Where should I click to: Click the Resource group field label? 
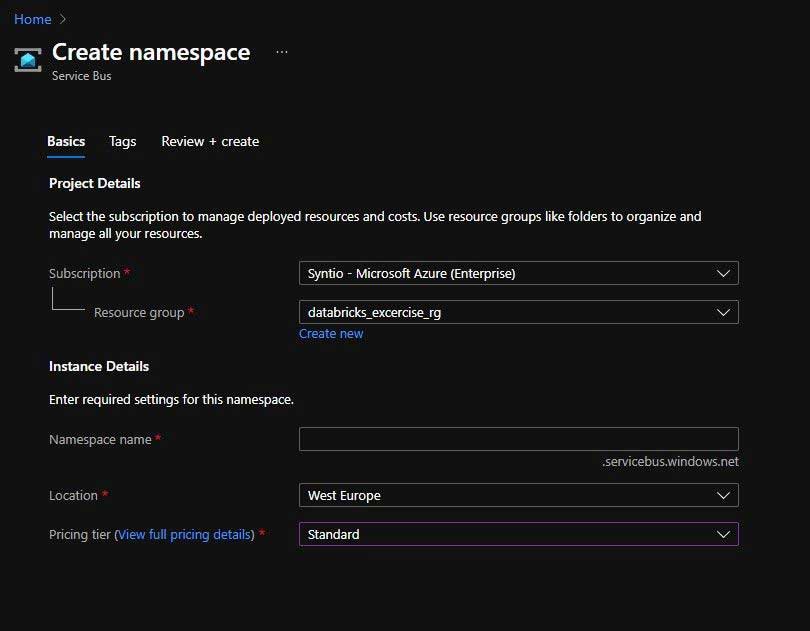pos(139,313)
